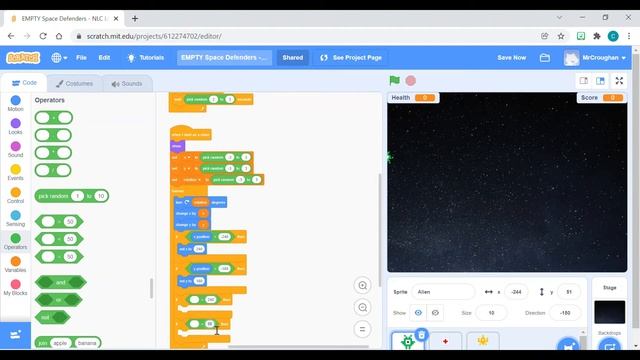Reset workspace zoom with equals icon
This screenshot has width=640, height=360.
(x=362, y=329)
